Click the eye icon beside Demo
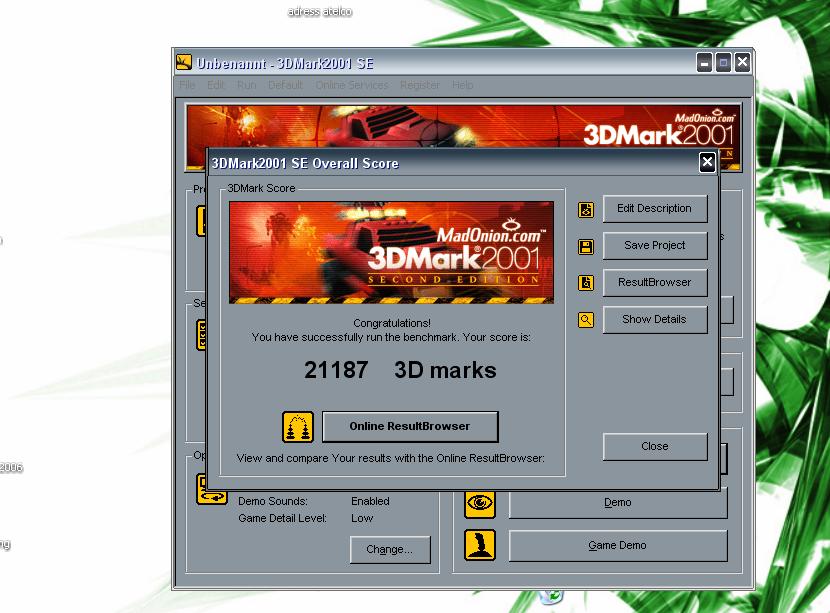The width and height of the screenshot is (830, 613). (480, 502)
